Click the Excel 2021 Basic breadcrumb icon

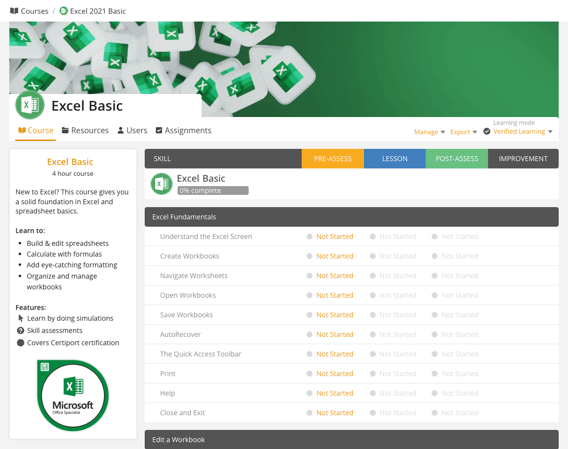[x=63, y=11]
